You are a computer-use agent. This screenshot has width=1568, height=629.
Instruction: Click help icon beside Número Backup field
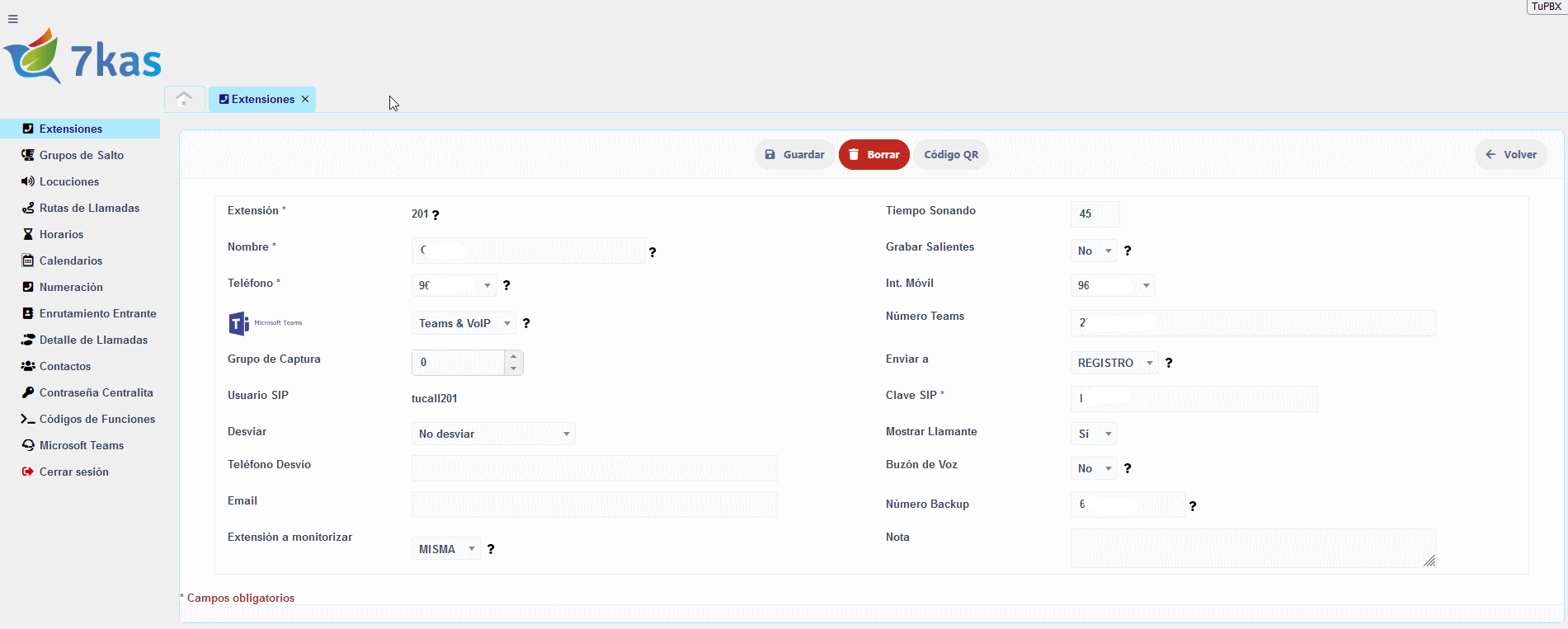click(x=1193, y=506)
